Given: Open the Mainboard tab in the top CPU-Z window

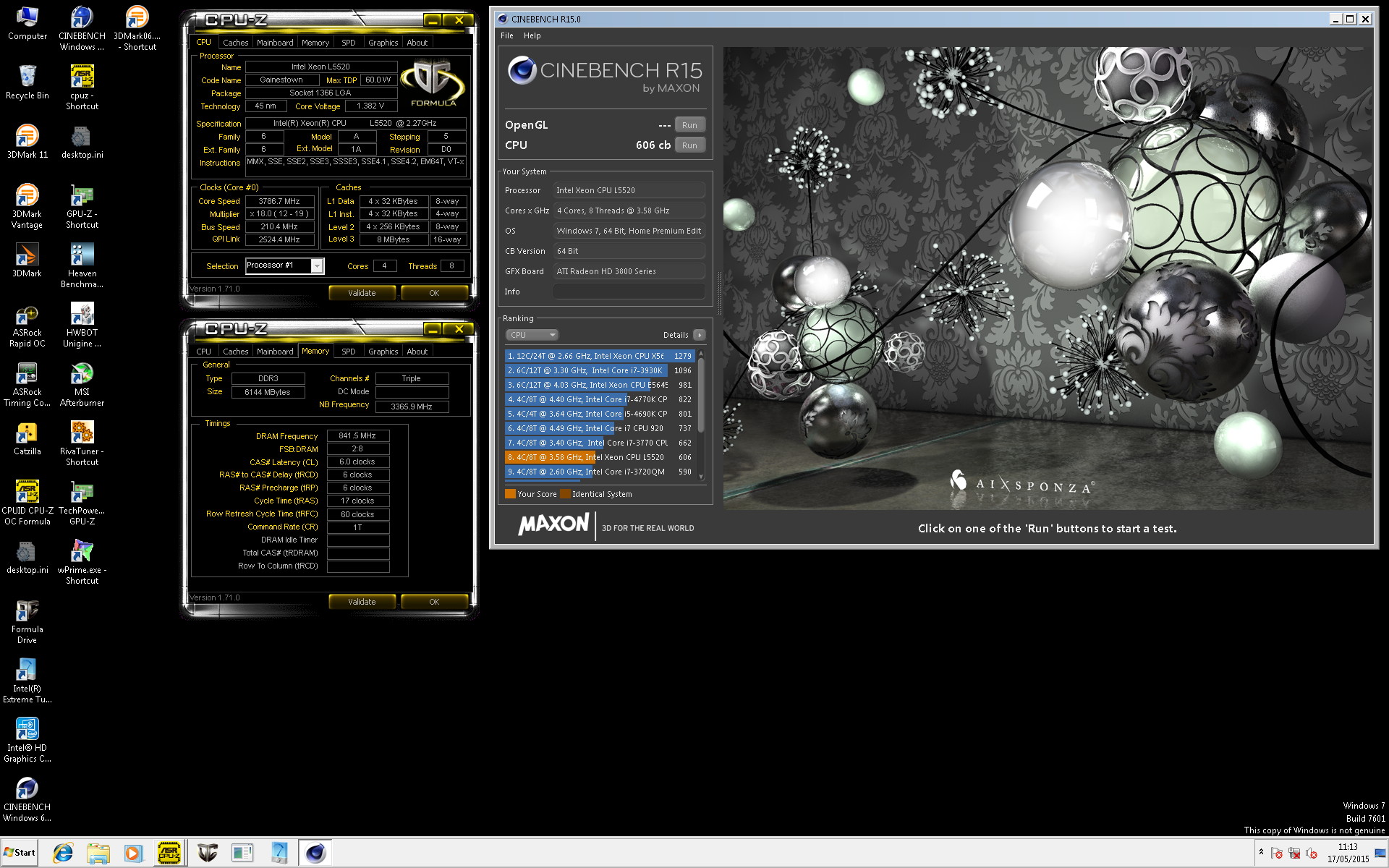Looking at the screenshot, I should click(275, 43).
